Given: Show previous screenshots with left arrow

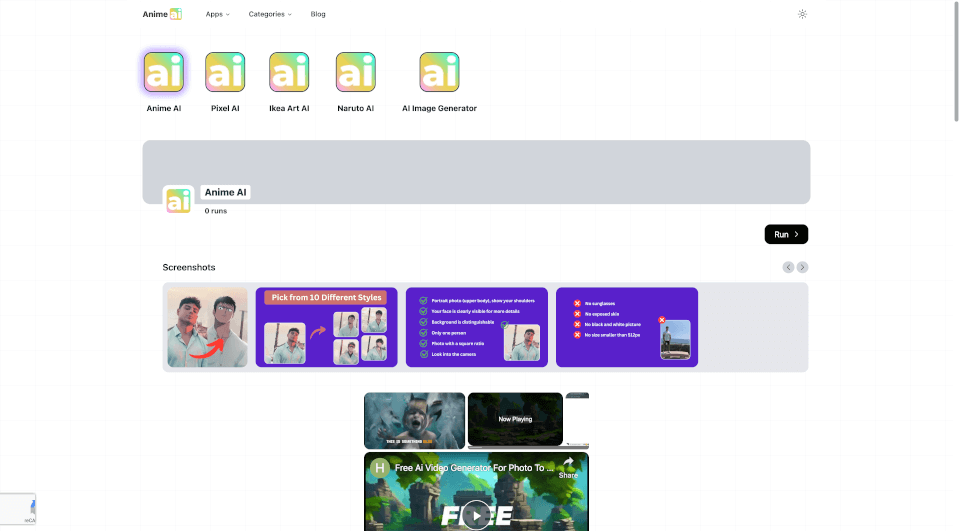Looking at the screenshot, I should click(788, 267).
